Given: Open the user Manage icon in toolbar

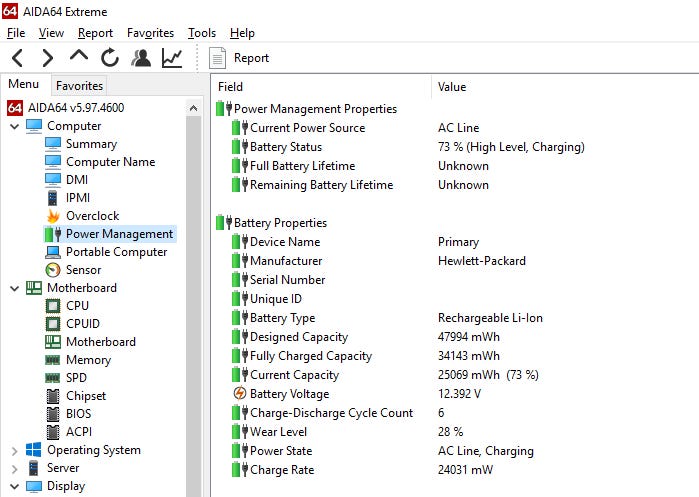Looking at the screenshot, I should pos(141,58).
